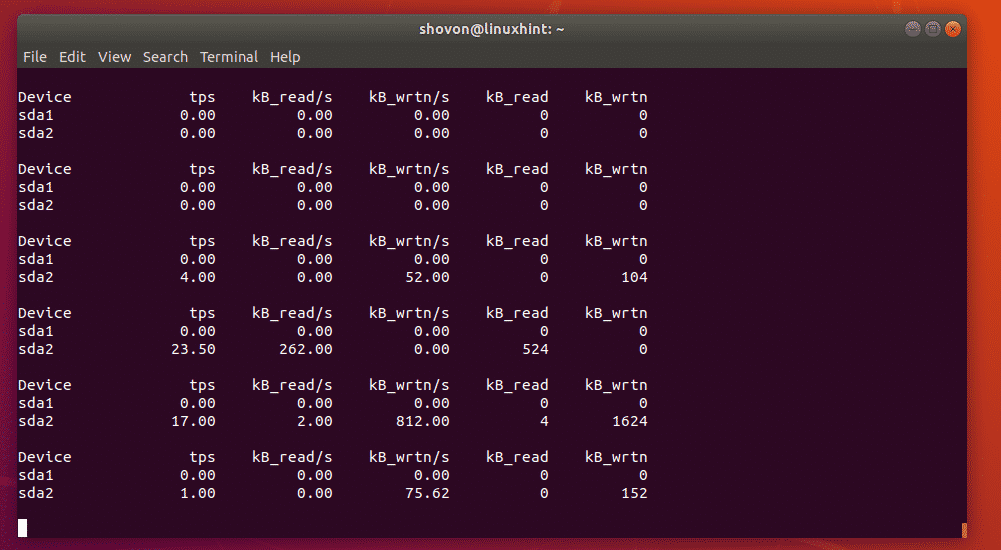
Task: Click the 23.50 tps value
Action: 193,349
